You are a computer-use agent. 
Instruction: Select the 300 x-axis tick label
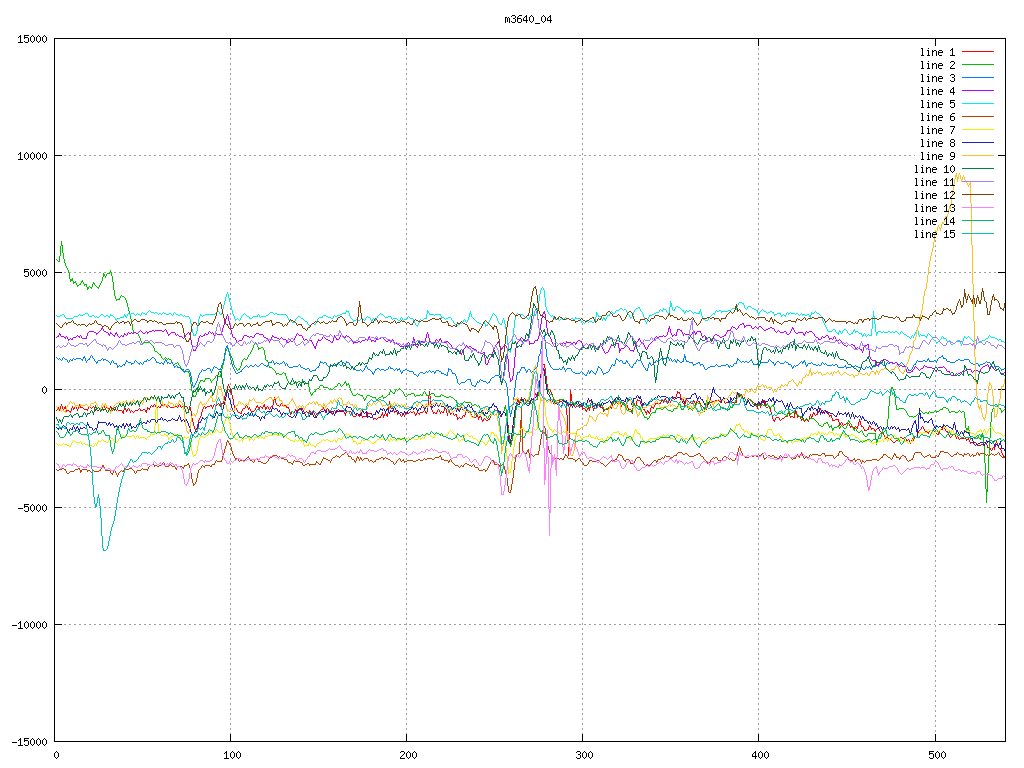(583, 756)
